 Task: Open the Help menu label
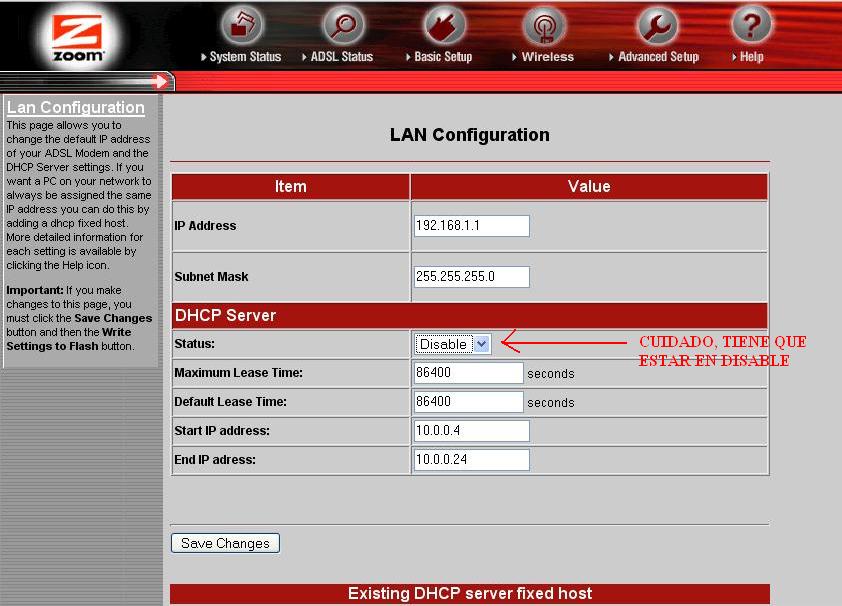click(751, 56)
